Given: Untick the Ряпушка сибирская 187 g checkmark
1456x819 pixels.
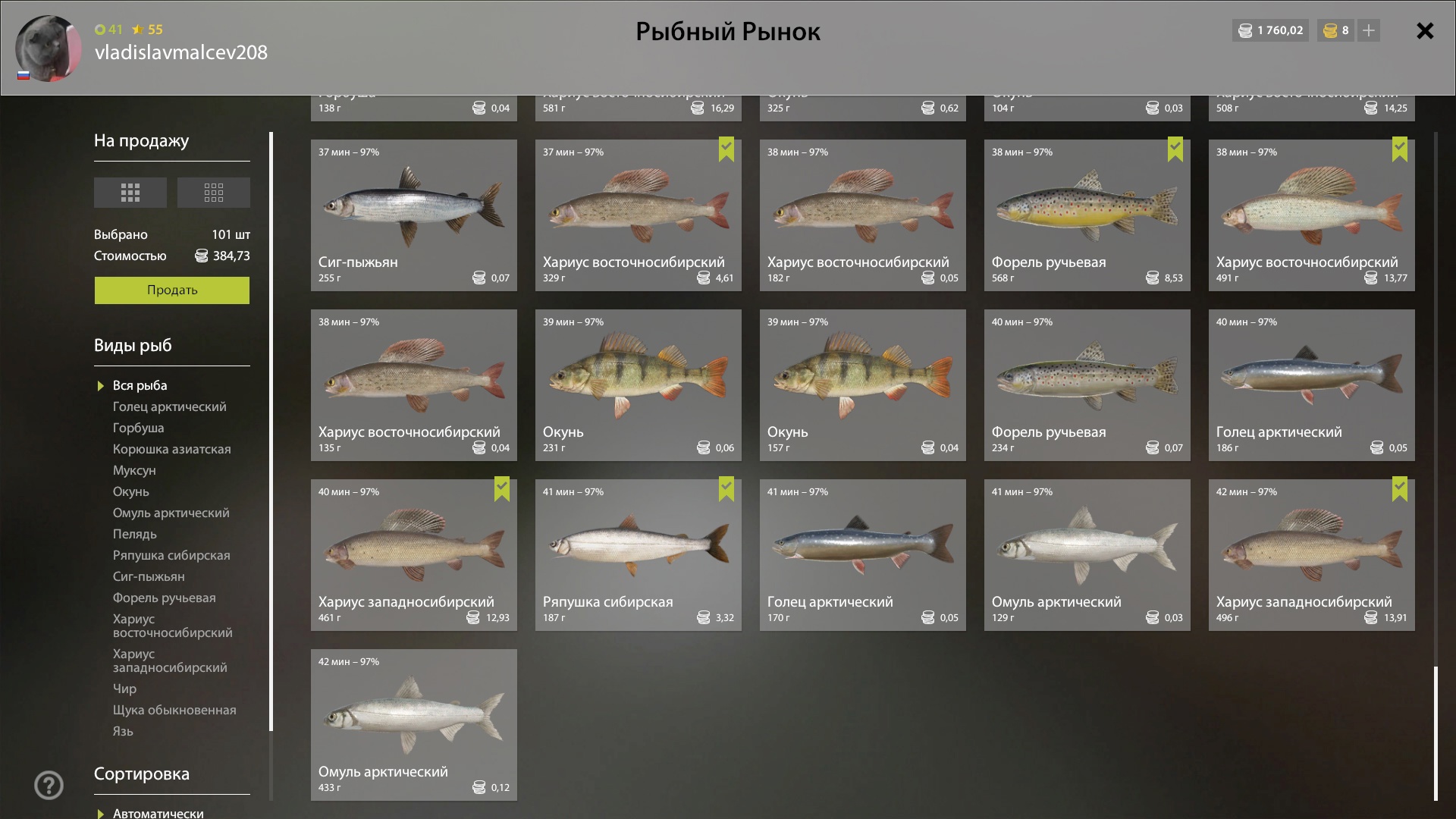Looking at the screenshot, I should click(x=726, y=489).
